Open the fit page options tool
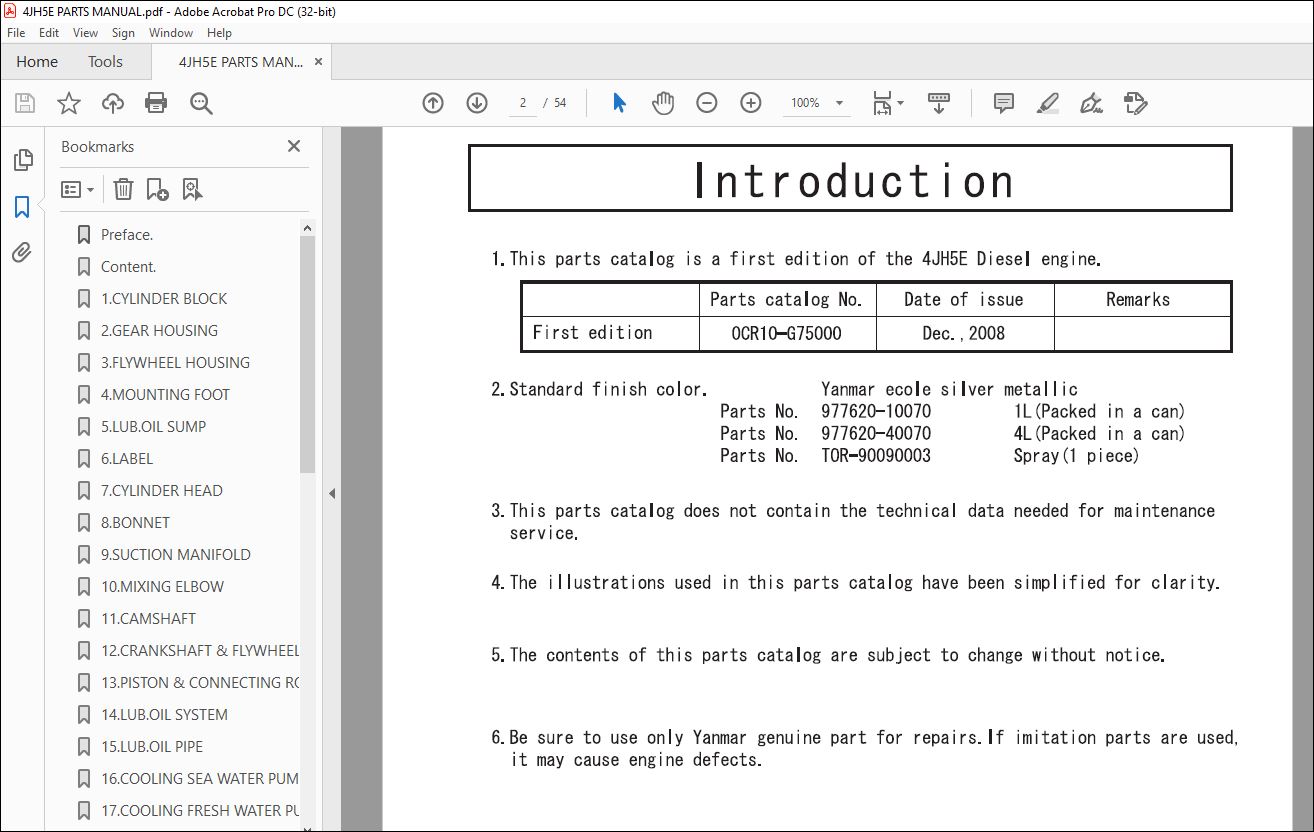The width and height of the screenshot is (1314, 832). point(887,103)
